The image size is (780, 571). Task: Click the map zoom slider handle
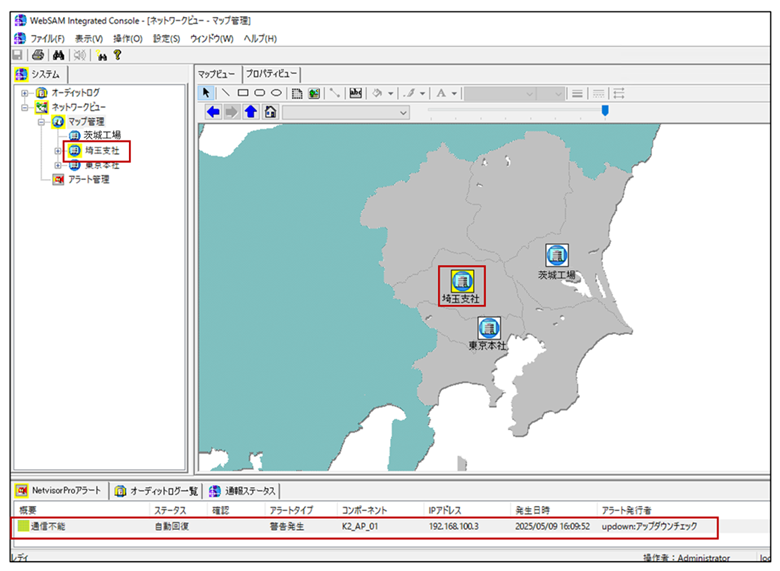[x=604, y=112]
